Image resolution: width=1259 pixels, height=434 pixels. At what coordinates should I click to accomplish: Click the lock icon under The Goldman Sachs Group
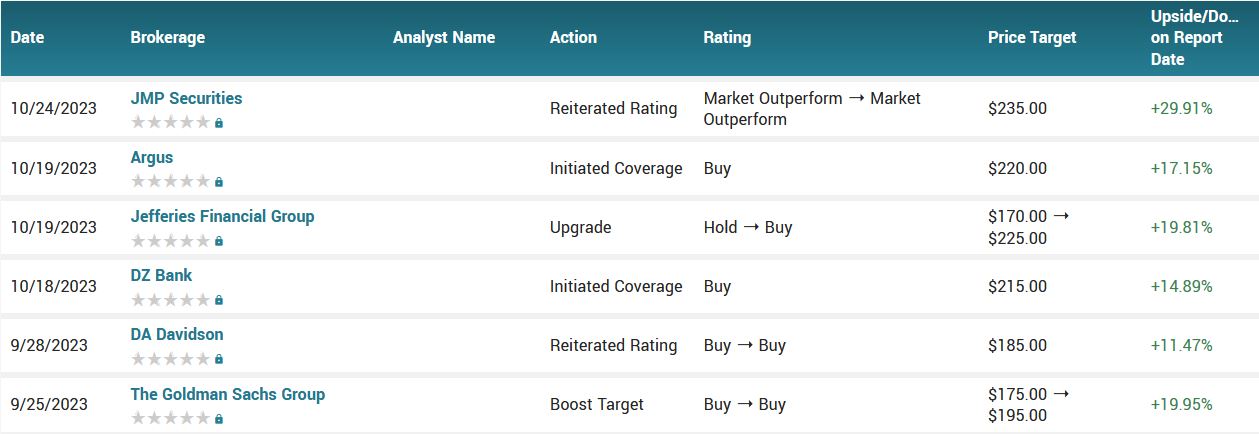(x=219, y=418)
